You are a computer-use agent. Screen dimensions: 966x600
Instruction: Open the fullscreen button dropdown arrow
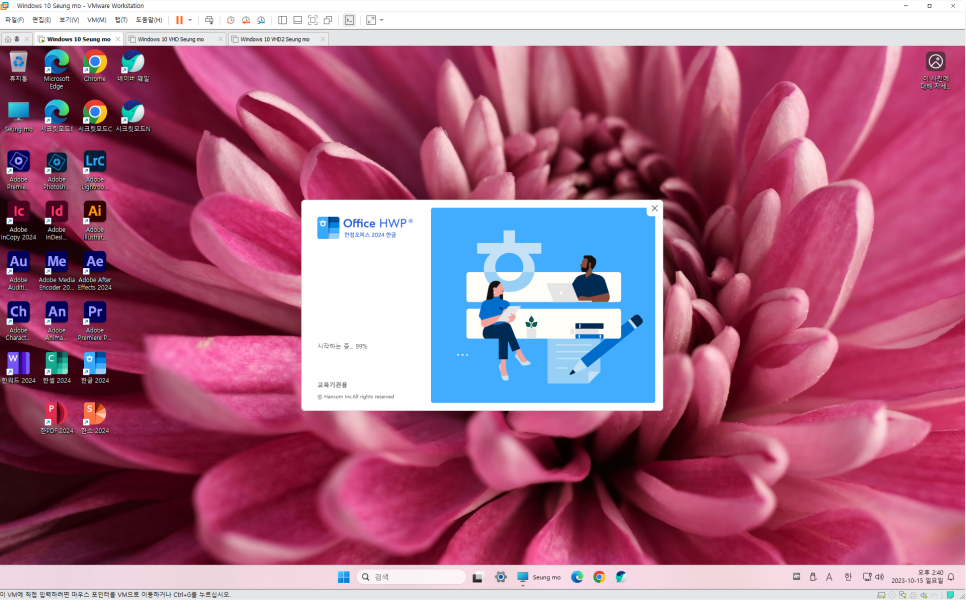381,20
